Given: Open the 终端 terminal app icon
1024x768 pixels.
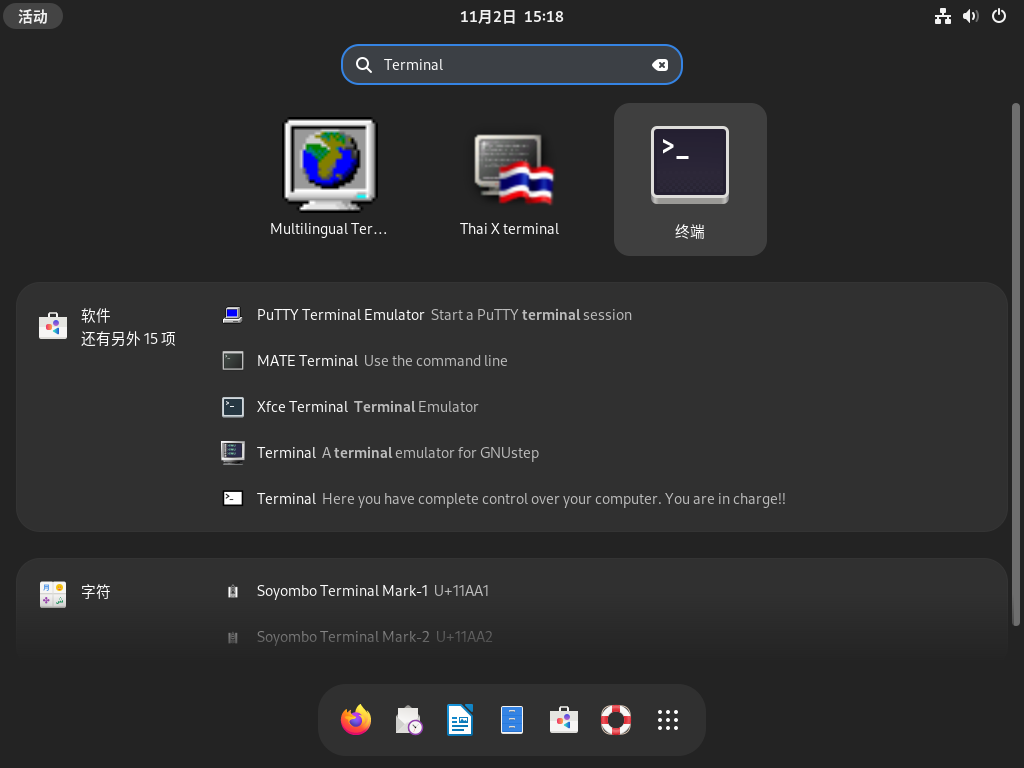Looking at the screenshot, I should pyautogui.click(x=690, y=180).
